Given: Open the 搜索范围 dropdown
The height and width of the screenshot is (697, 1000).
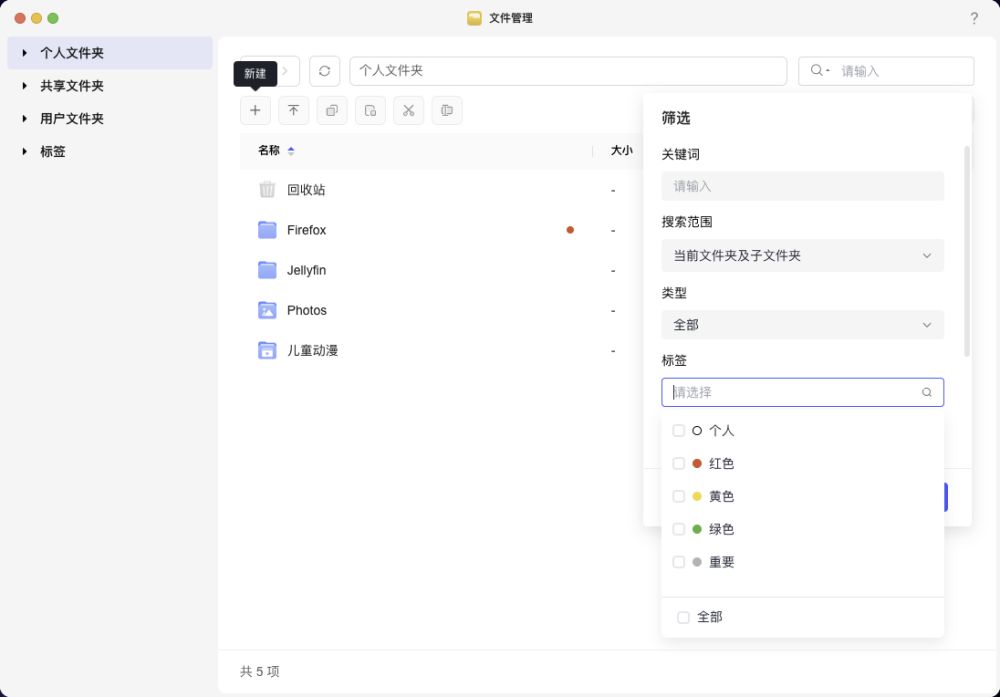Looking at the screenshot, I should point(802,255).
